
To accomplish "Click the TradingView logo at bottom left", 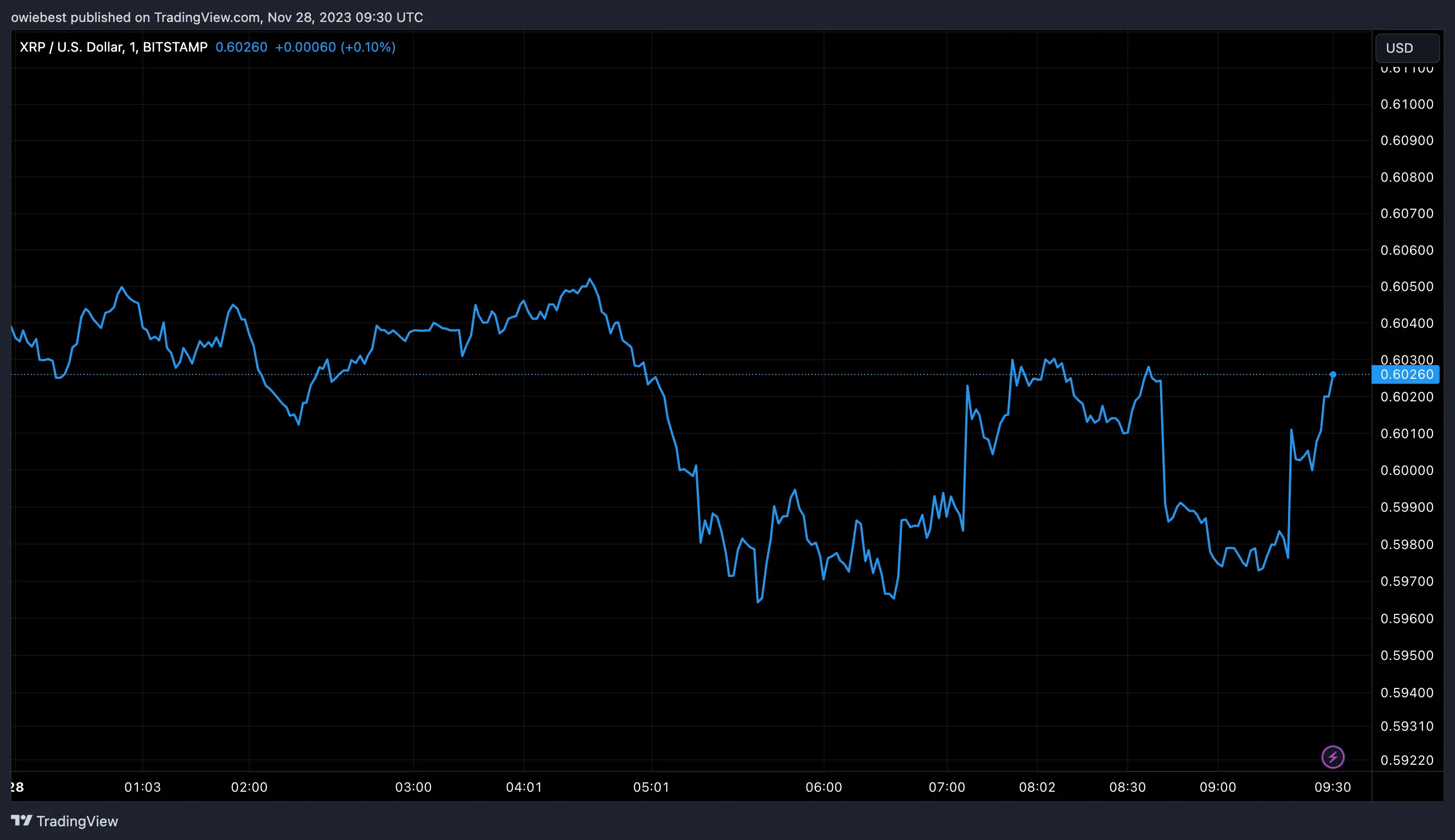I will (20, 821).
